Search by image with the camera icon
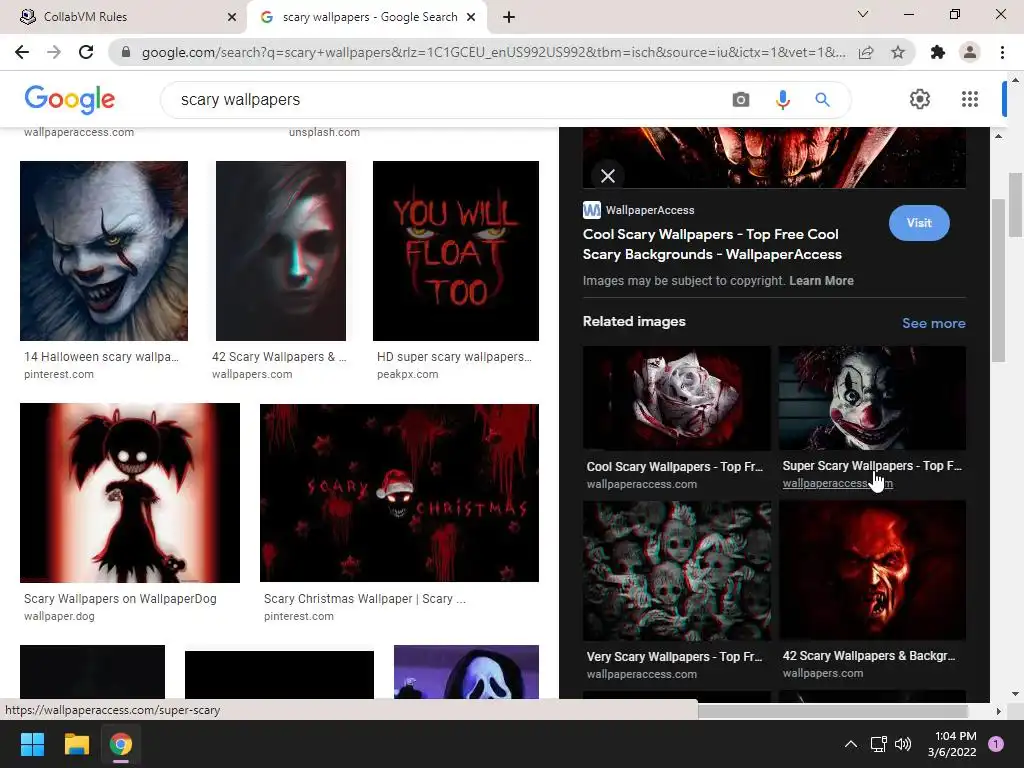Viewport: 1024px width, 768px height. (741, 99)
